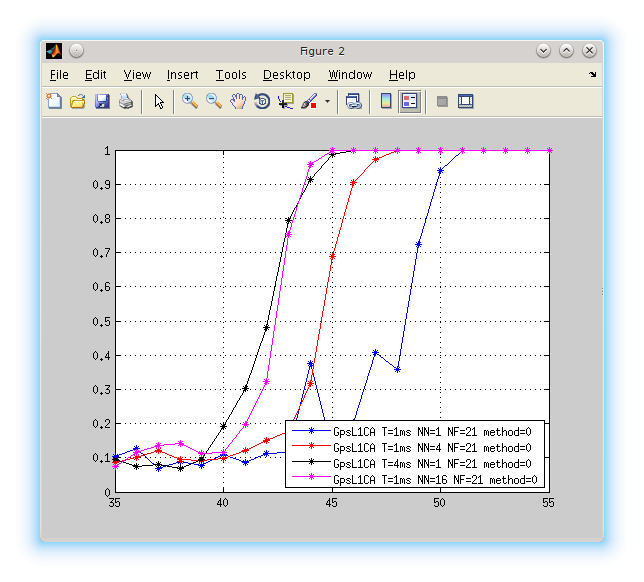Toggle the Insert Legend button
The height and width of the screenshot is (582, 644).
coord(409,101)
